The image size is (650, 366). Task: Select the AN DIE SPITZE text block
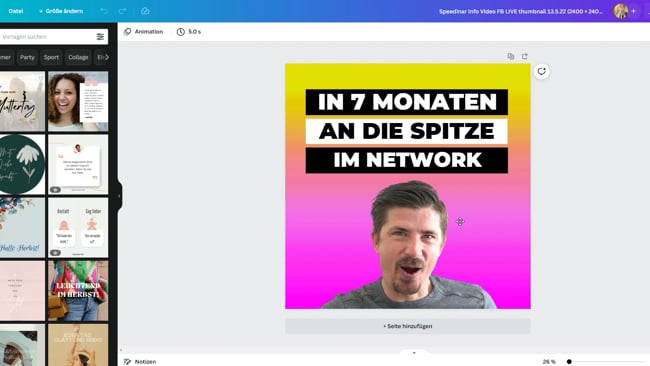[x=407, y=131]
